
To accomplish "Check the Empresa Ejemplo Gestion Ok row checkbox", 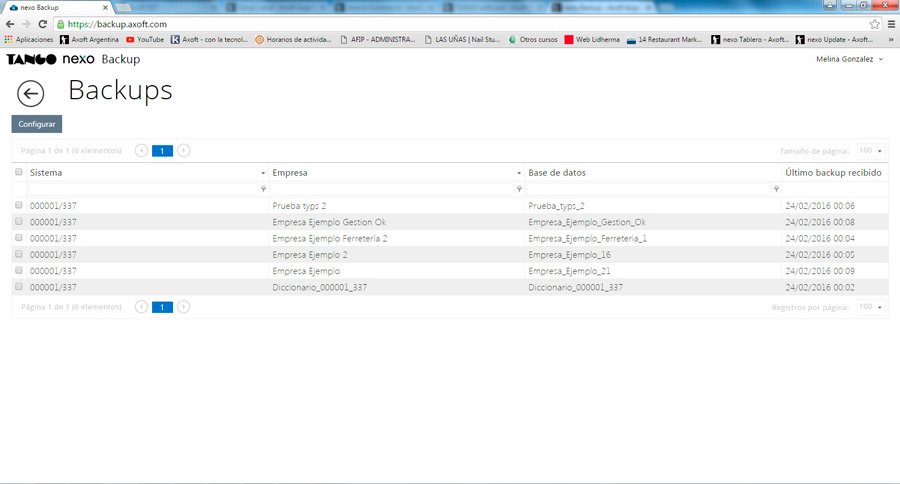I will click(19, 221).
